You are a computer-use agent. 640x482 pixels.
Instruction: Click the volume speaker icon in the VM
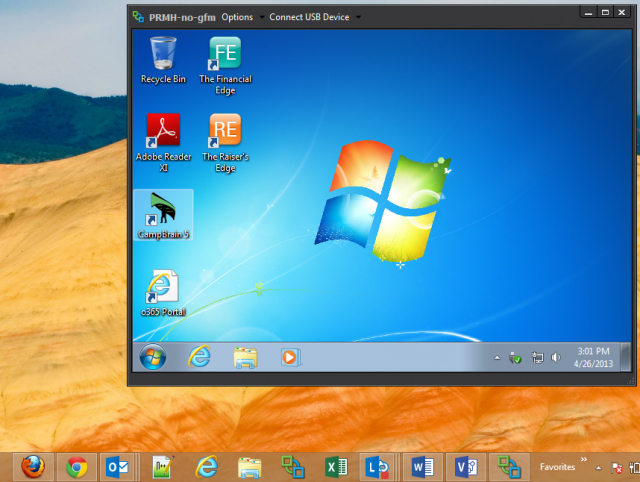(556, 358)
